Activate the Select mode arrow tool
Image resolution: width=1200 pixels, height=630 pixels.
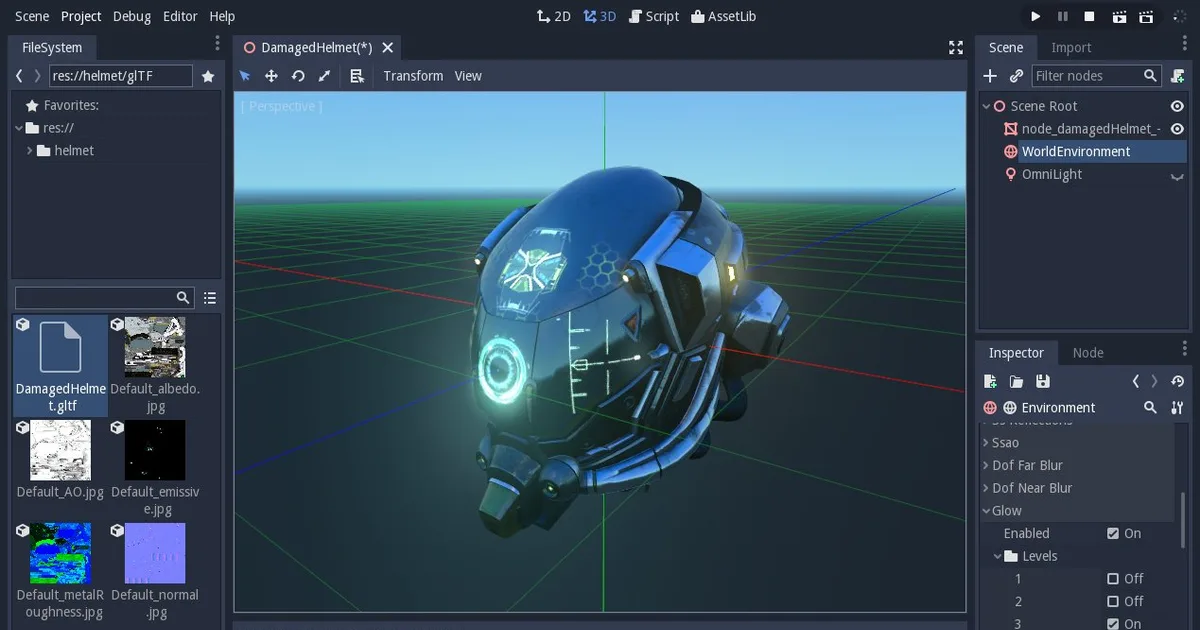[245, 76]
